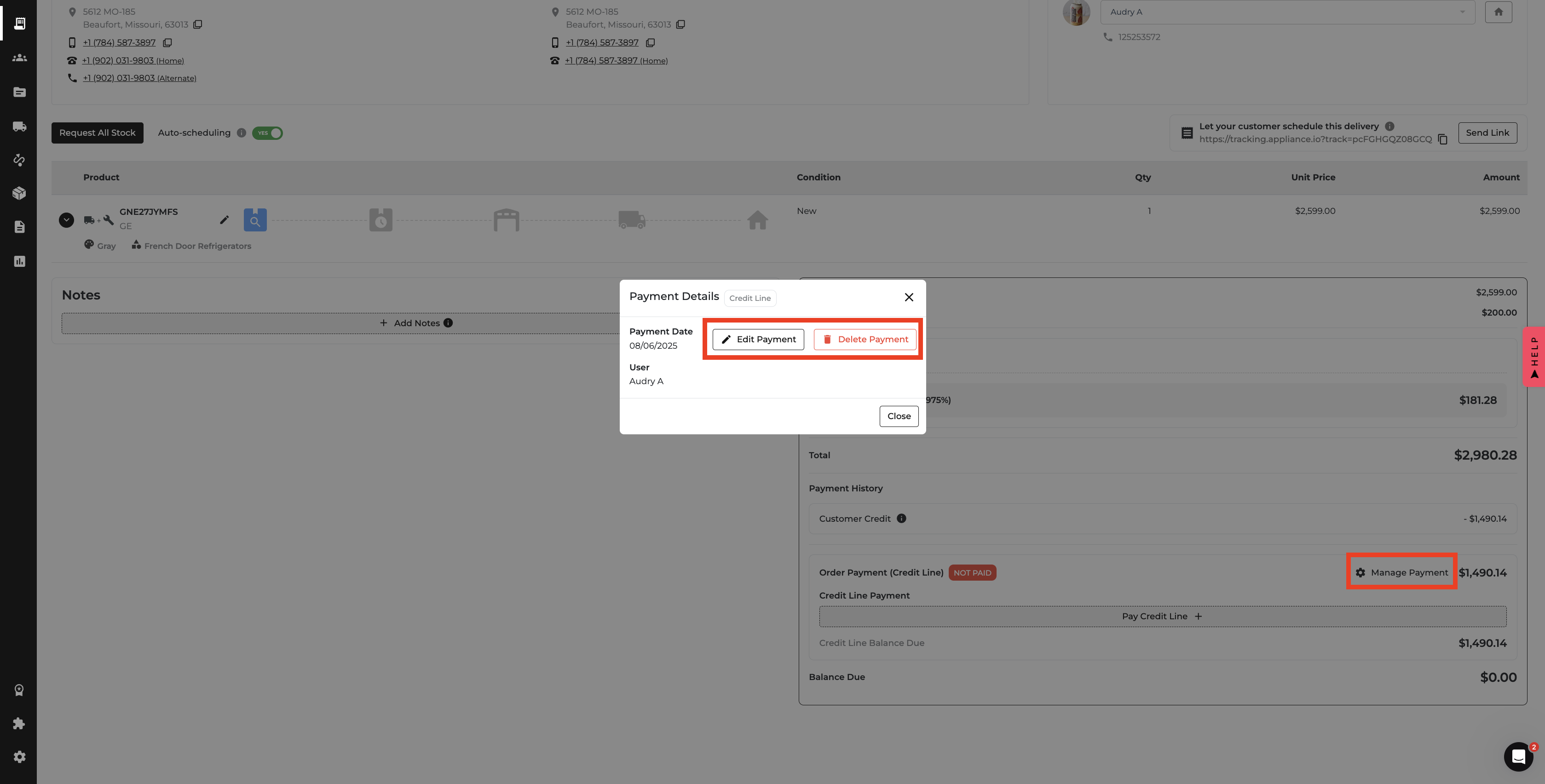Copy left mobile number +1 (784) 587-3897
This screenshot has width=1545, height=784.
[167, 43]
